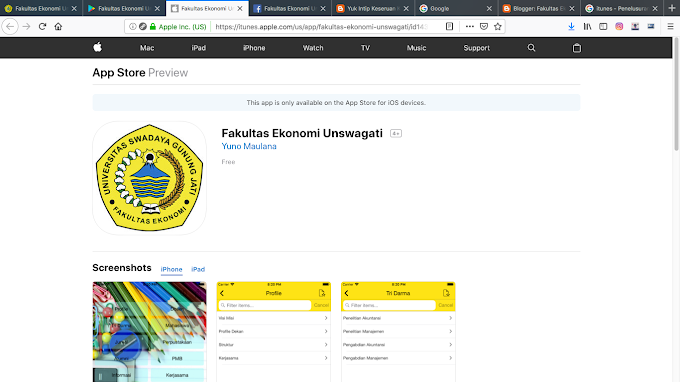Image resolution: width=680 pixels, height=382 pixels.
Task: Reload the current page
Action: (42, 26)
